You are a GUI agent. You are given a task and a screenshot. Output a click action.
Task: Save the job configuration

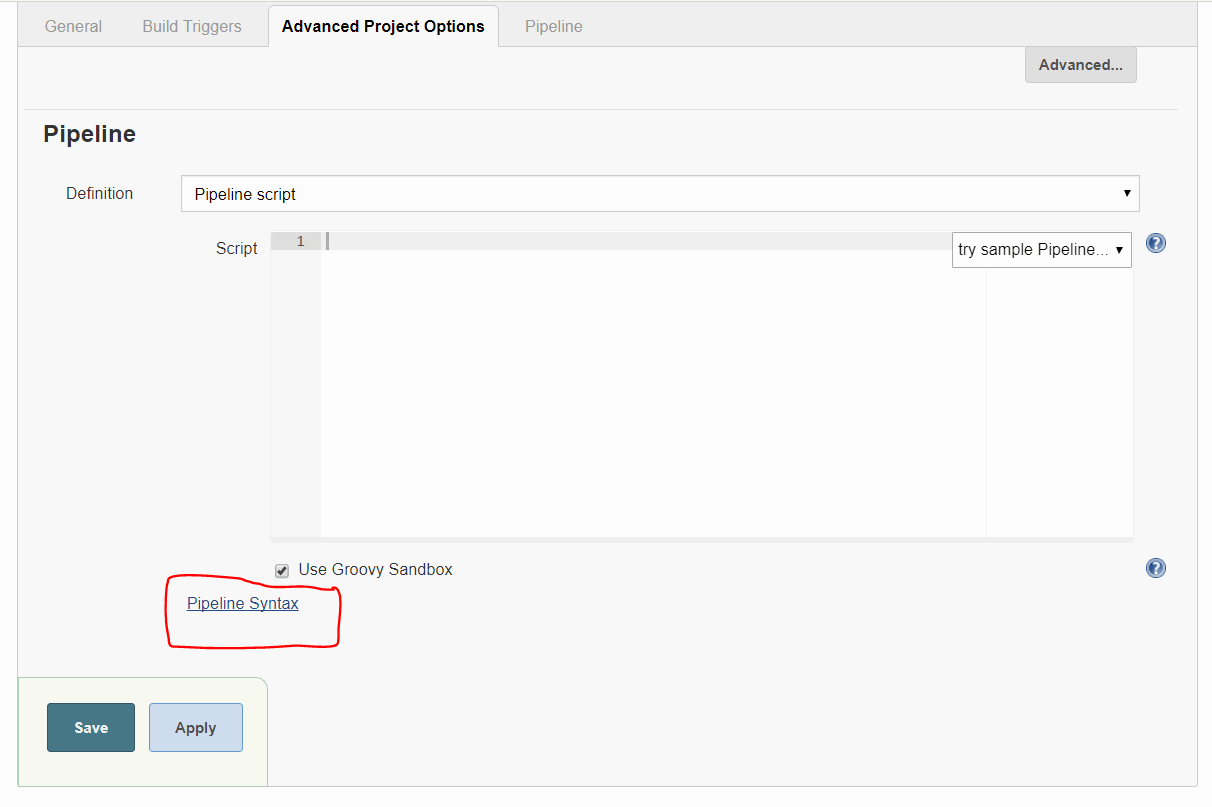click(x=90, y=727)
